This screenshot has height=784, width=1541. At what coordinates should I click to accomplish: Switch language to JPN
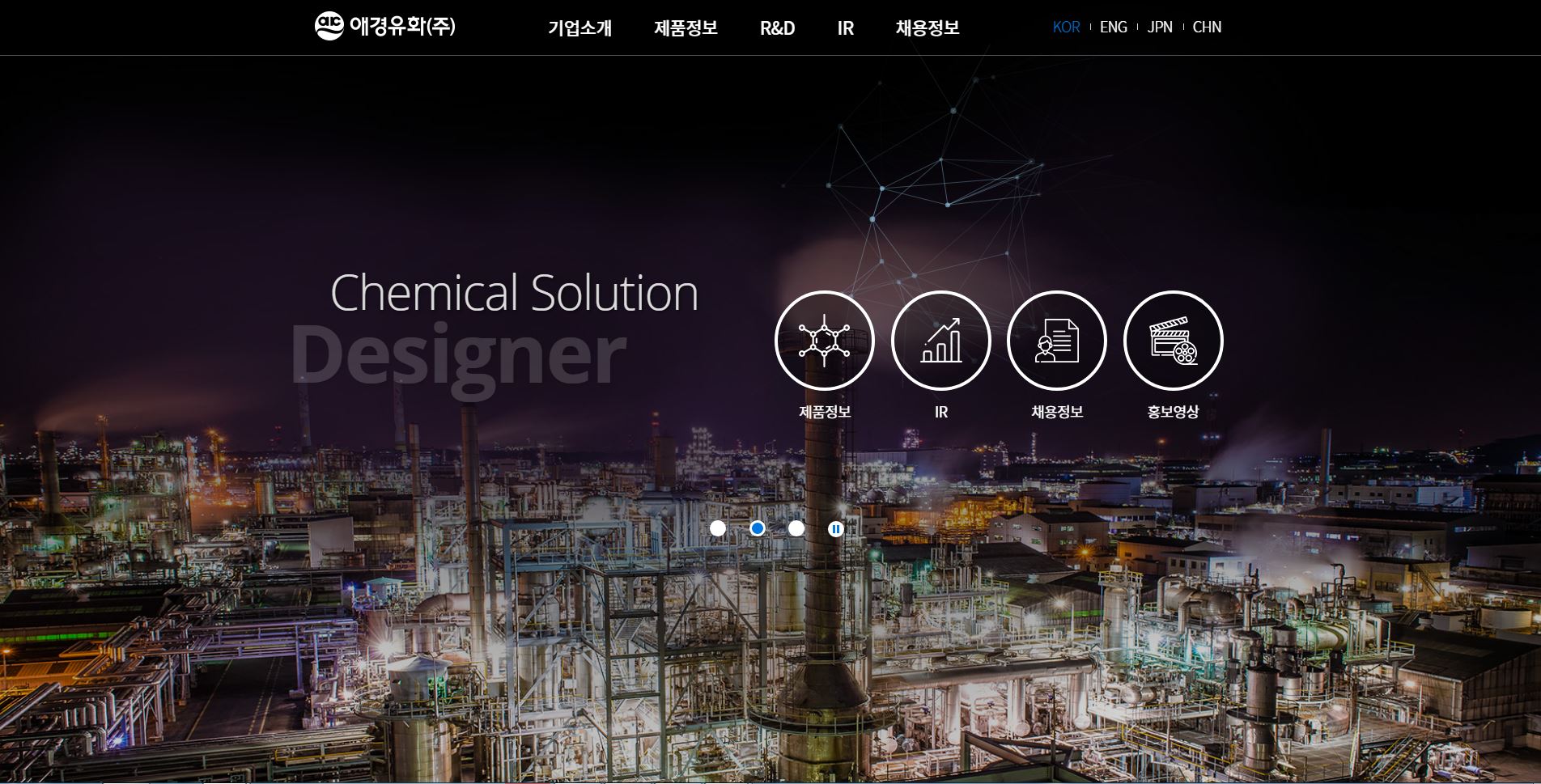pyautogui.click(x=1160, y=27)
